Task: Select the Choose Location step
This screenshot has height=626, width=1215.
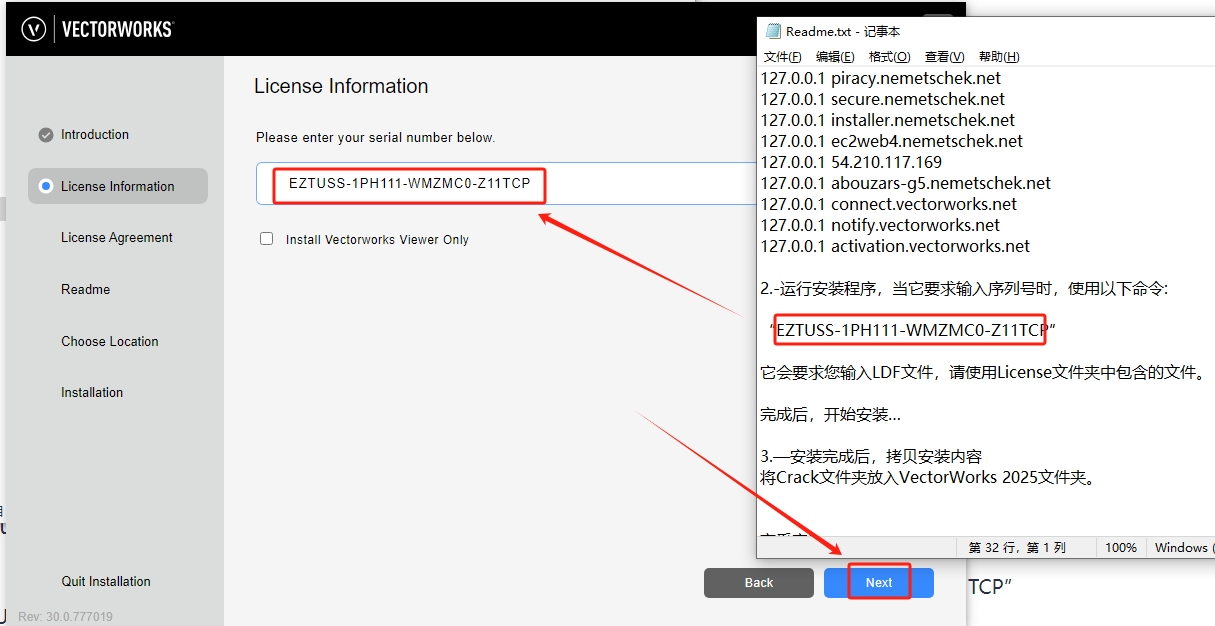Action: [110, 341]
